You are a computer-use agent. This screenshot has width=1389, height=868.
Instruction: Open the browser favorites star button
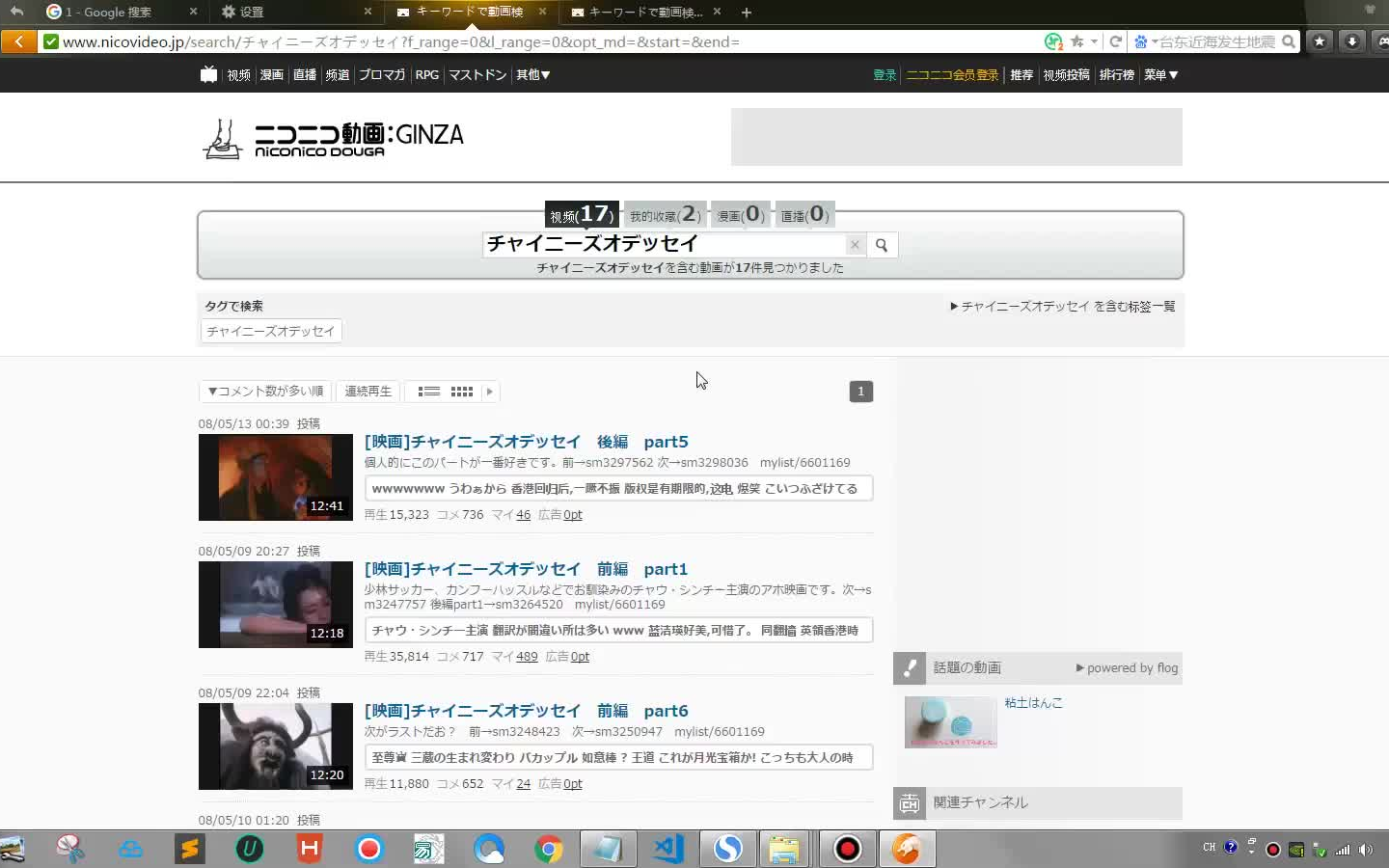coord(1320,41)
